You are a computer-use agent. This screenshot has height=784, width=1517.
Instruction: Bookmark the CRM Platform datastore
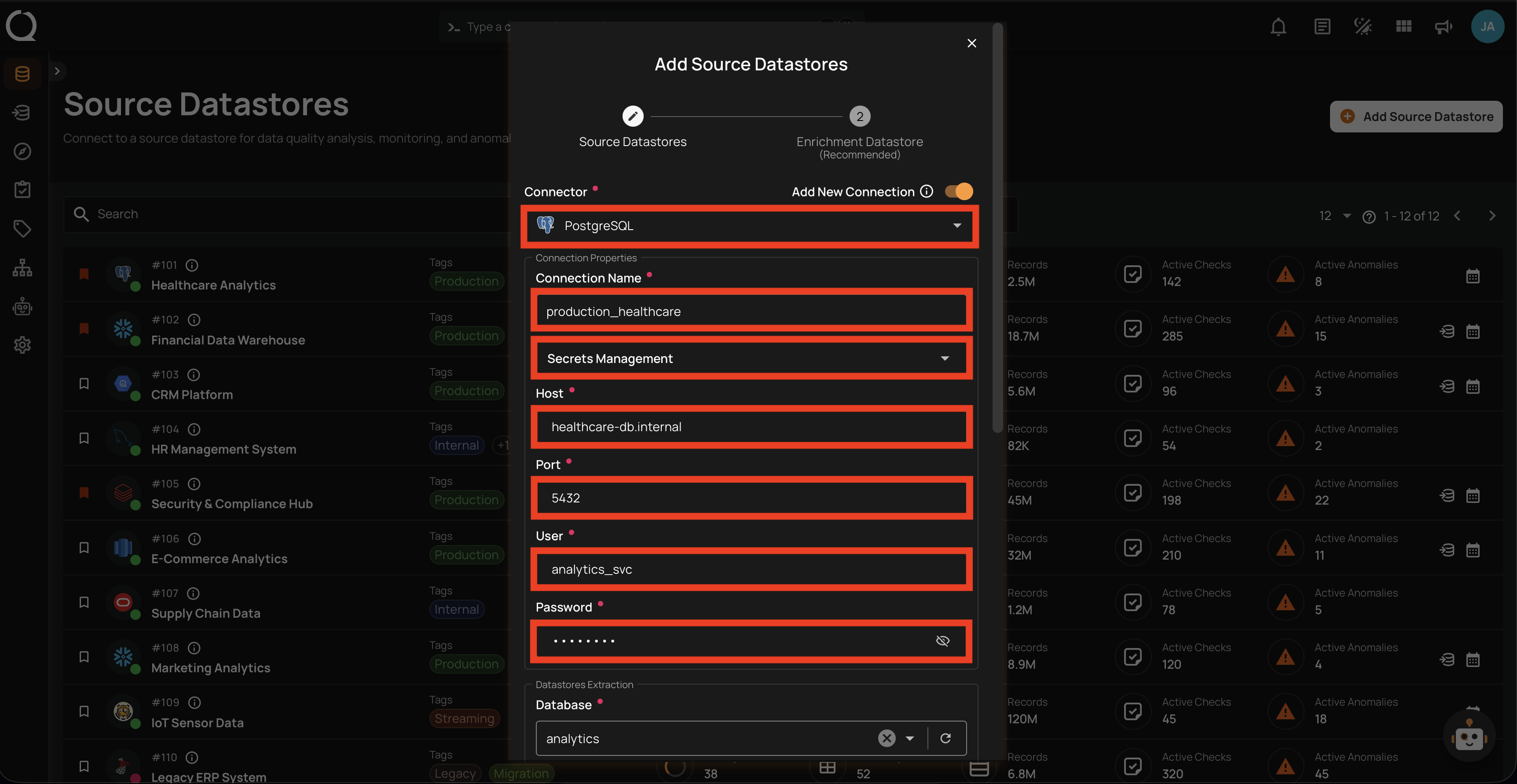tap(84, 384)
